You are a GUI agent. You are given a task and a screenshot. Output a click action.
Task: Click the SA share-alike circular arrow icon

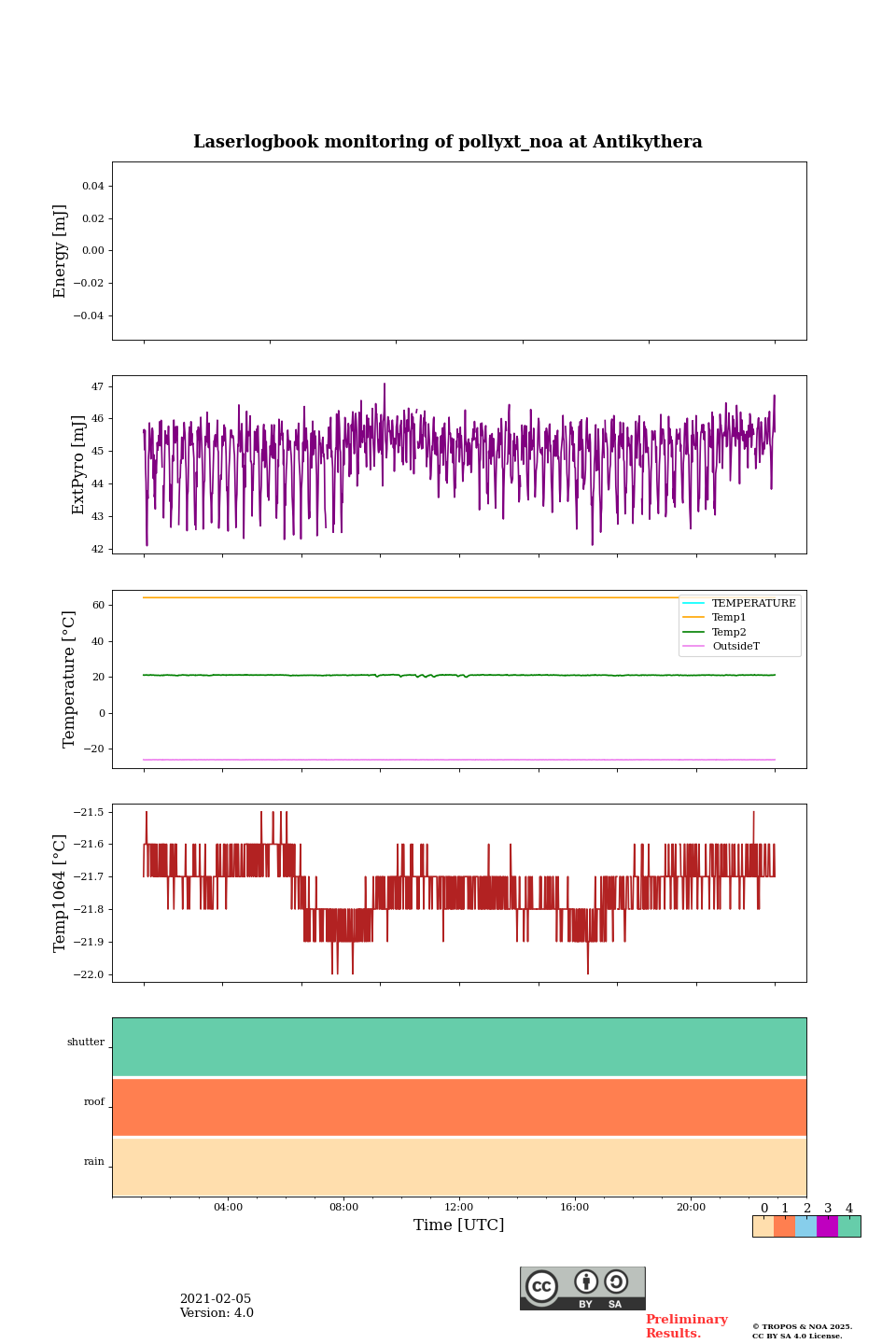point(616,1281)
